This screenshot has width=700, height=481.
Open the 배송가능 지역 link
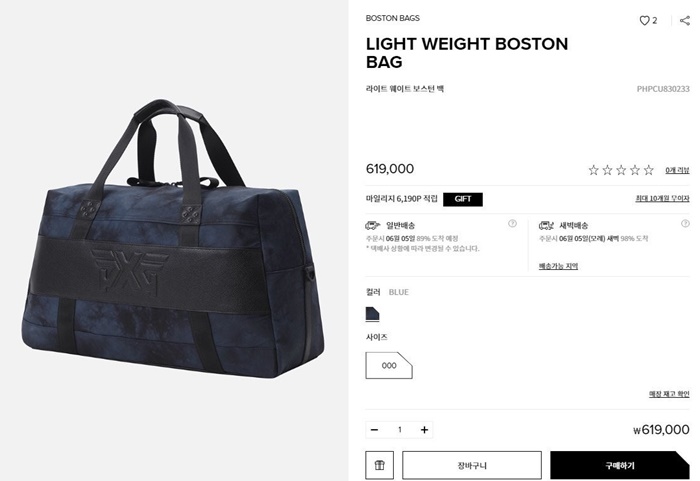(558, 266)
